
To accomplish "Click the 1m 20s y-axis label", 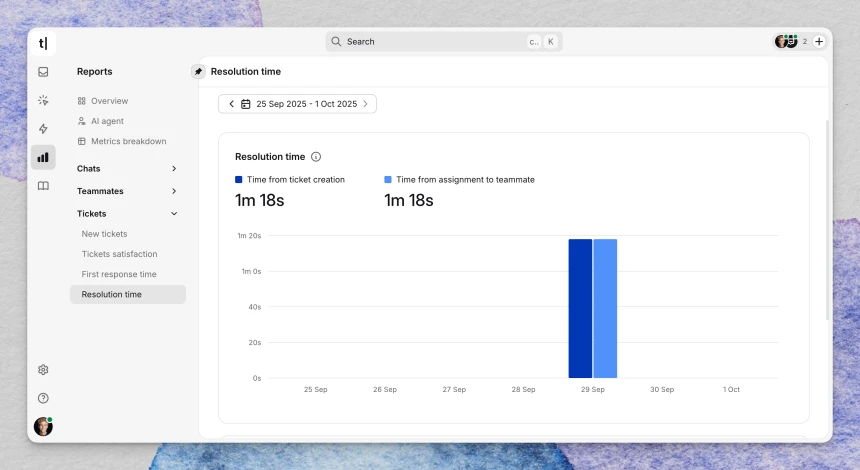I will 249,236.
